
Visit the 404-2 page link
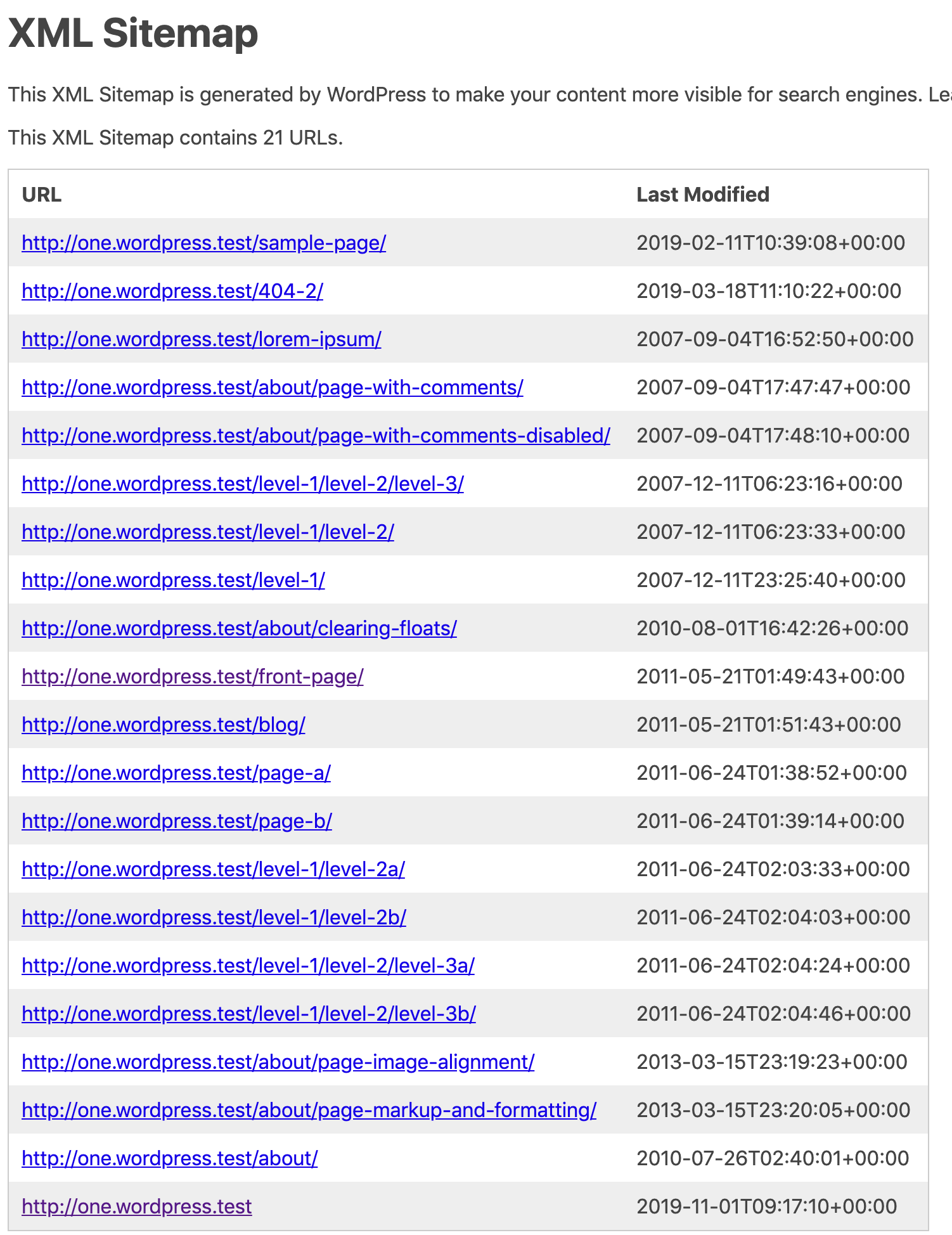click(171, 291)
